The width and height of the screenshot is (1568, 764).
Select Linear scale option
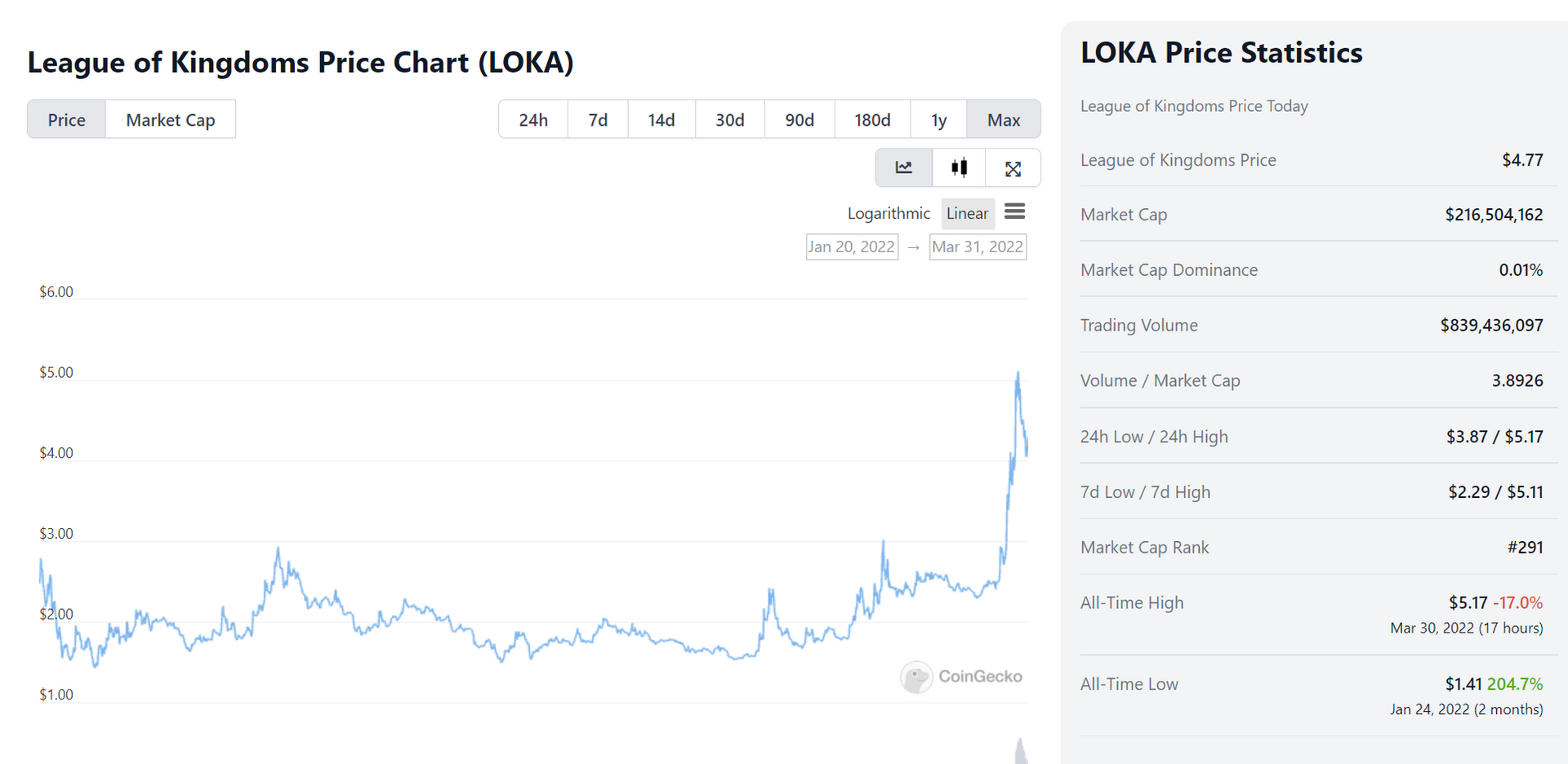(x=967, y=214)
